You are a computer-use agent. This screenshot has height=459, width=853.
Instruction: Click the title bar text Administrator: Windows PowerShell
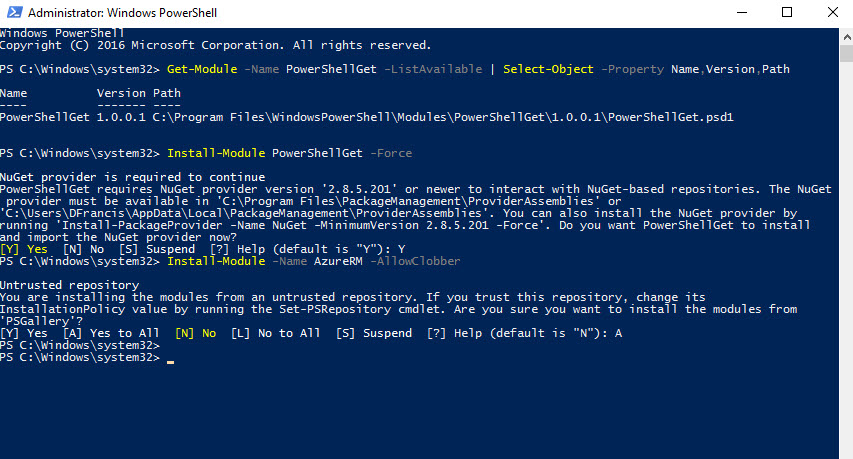(x=122, y=13)
